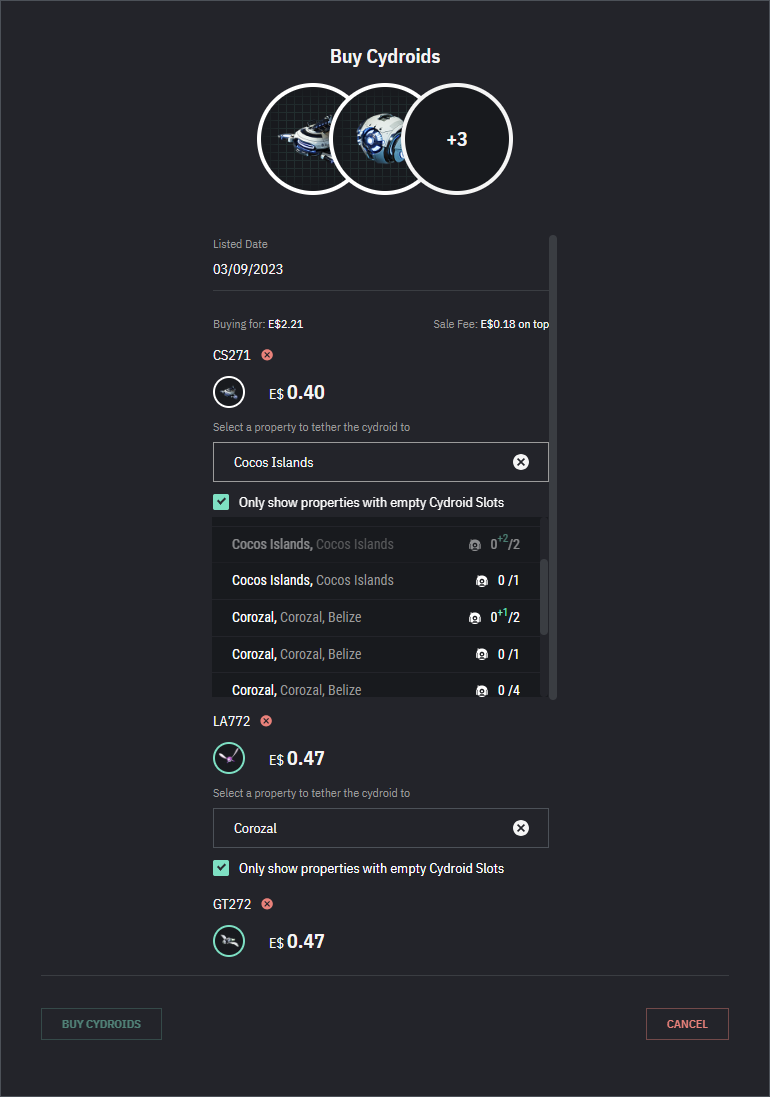This screenshot has width=770, height=1097.
Task: Clear the Corozal property field
Action: click(x=521, y=828)
